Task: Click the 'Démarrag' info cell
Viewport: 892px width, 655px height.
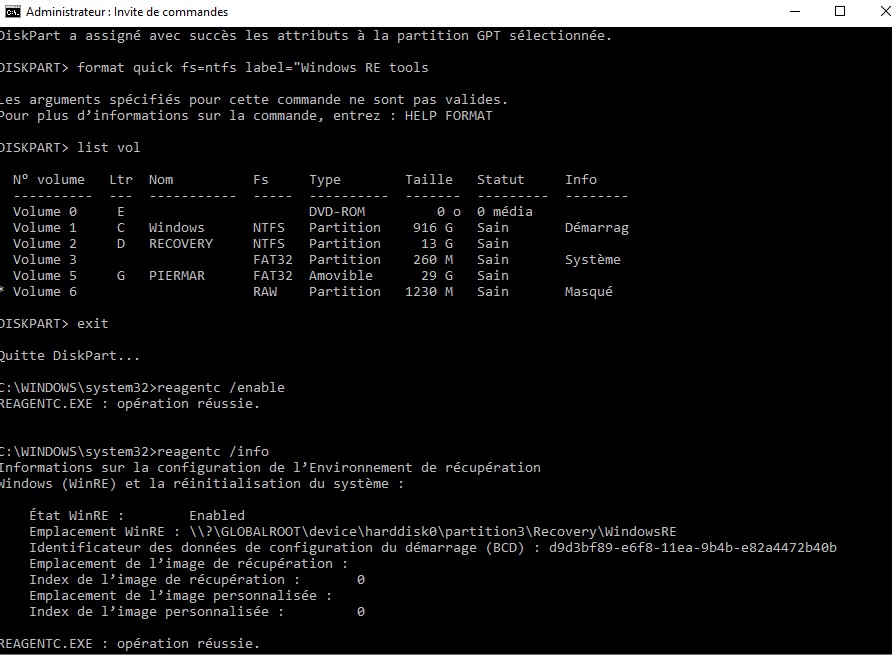Action: tap(597, 228)
